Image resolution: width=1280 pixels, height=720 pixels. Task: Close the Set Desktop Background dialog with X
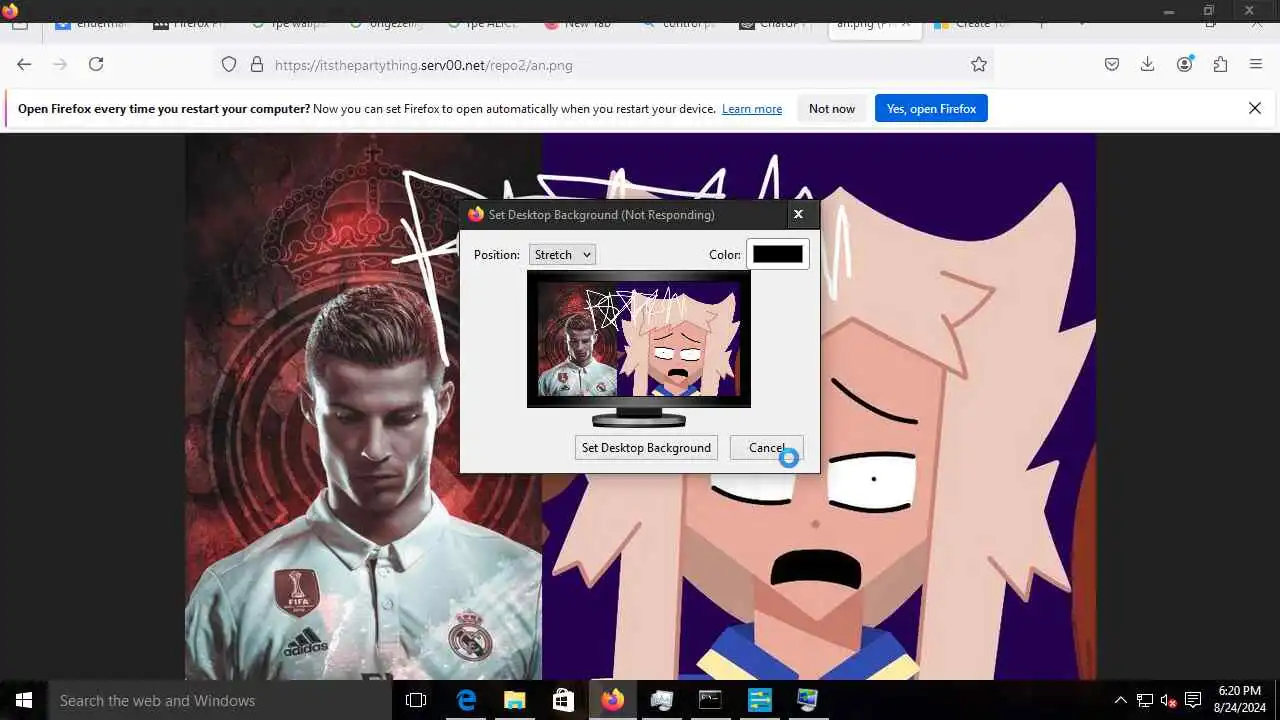[x=798, y=214]
